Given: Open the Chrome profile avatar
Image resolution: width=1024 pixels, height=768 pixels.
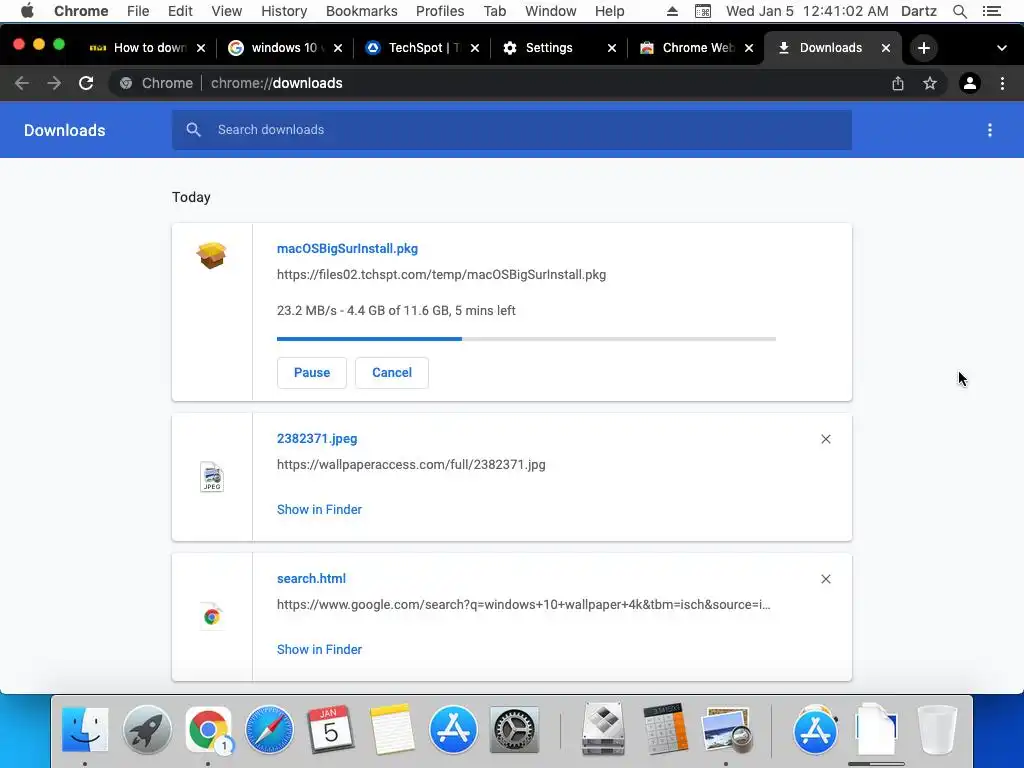Looking at the screenshot, I should point(970,83).
